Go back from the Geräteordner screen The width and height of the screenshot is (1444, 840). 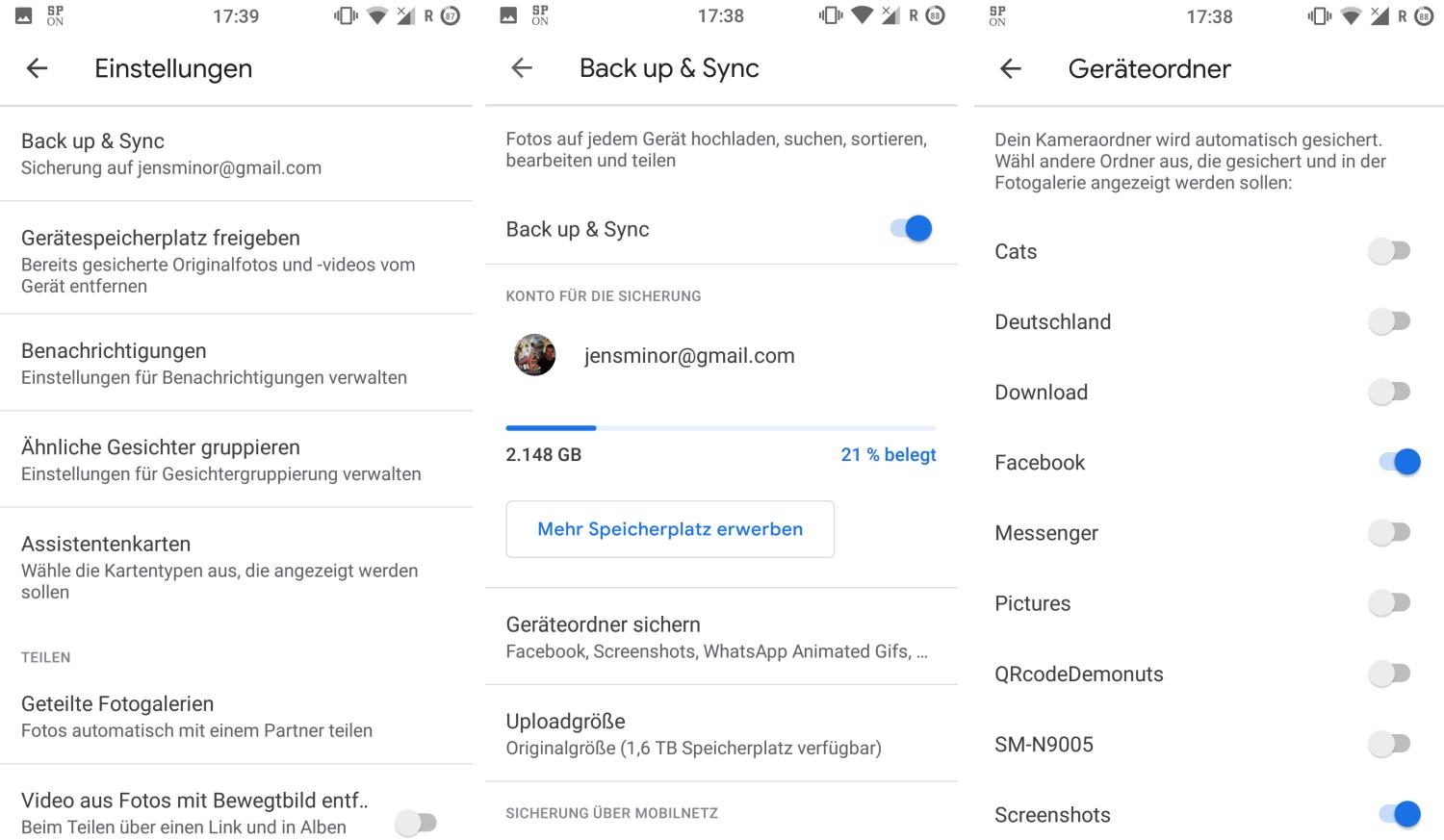(1010, 68)
